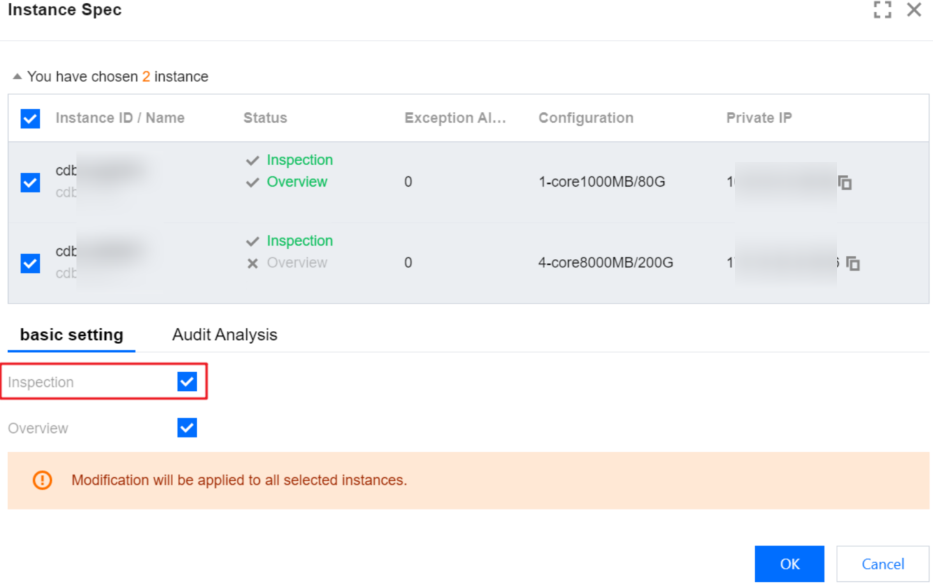The height and width of the screenshot is (584, 933).
Task: Uncheck the first instance row checkbox
Action: pos(30,182)
